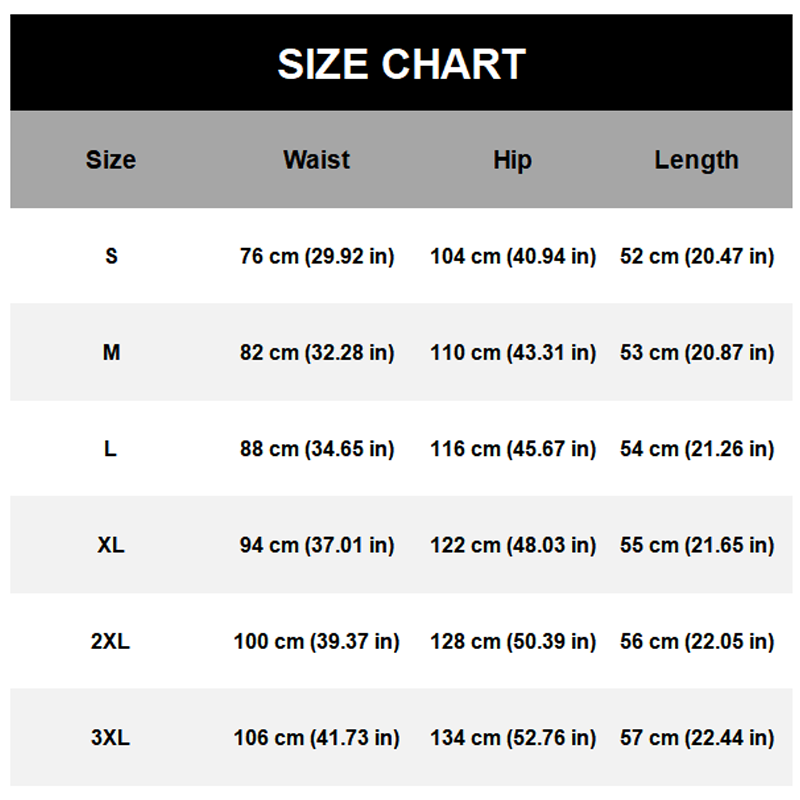Select the Waist column header
This screenshot has width=800, height=800.
pos(317,160)
